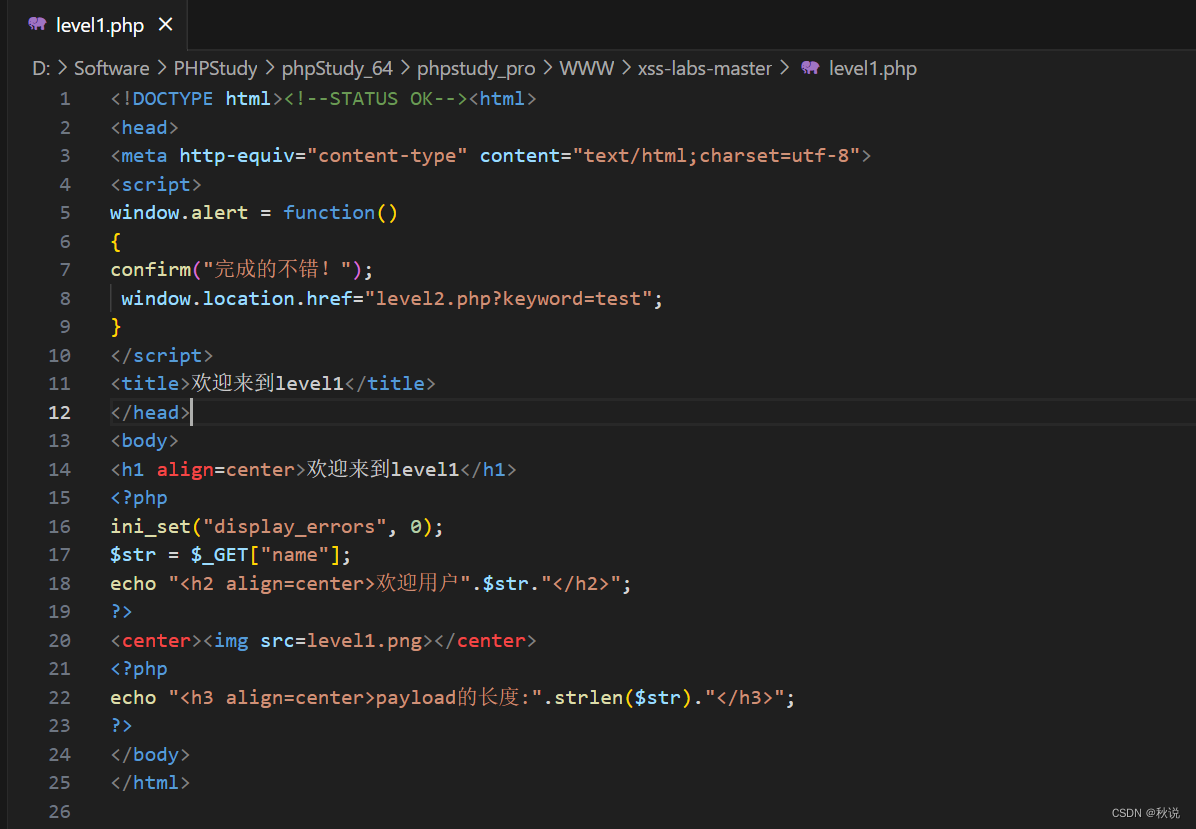Click the PHP elephant icon on the tab
Image resolution: width=1196 pixels, height=829 pixels.
pyautogui.click(x=37, y=24)
